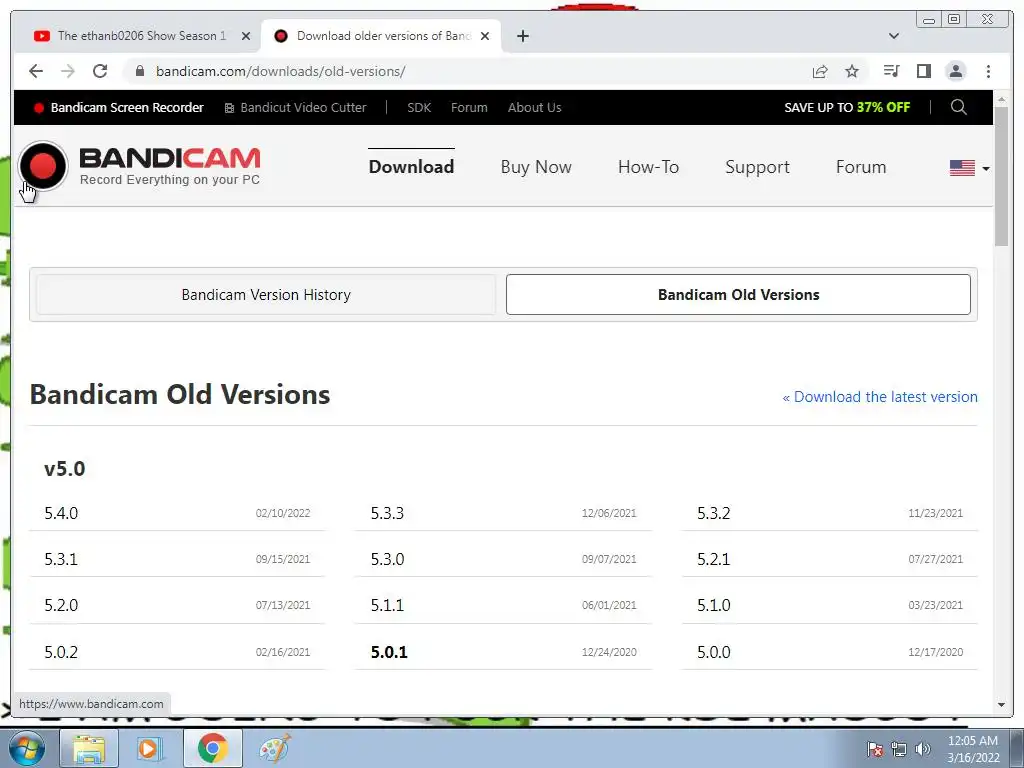Image resolution: width=1024 pixels, height=768 pixels.
Task: Toggle the Chrome side panel icon
Action: tap(923, 71)
